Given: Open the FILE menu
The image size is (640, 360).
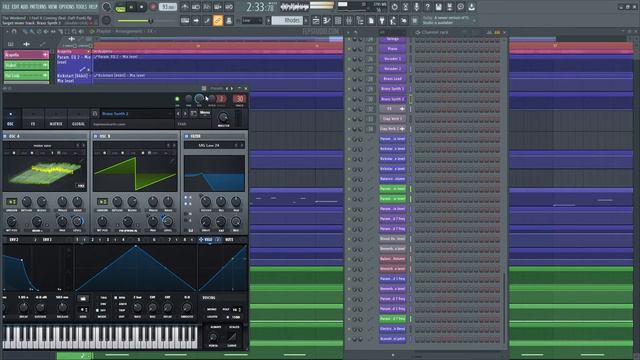Looking at the screenshot, I should [6, 7].
